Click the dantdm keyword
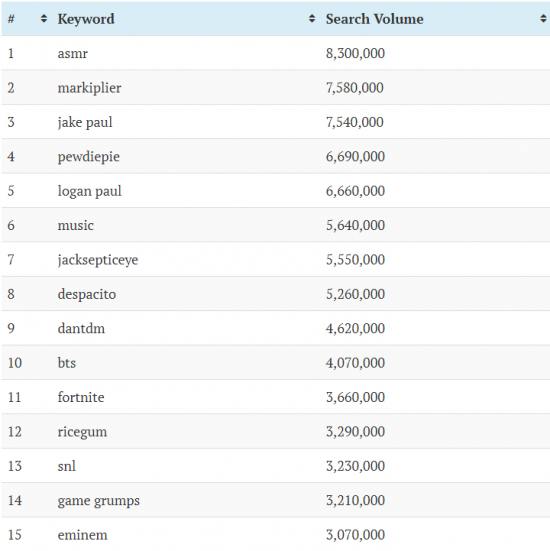This screenshot has width=550, height=551. coord(81,328)
